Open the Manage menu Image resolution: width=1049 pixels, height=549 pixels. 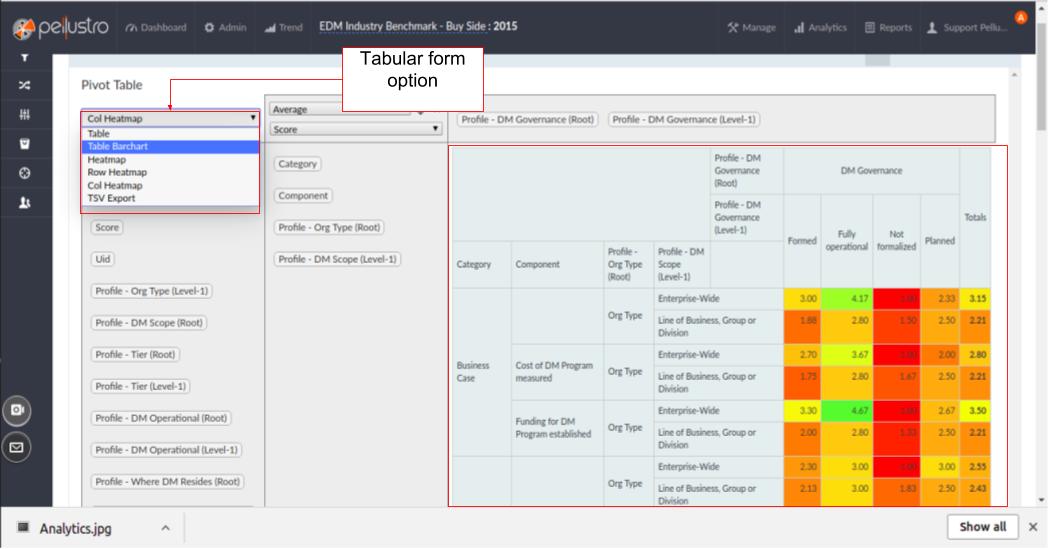coord(751,27)
